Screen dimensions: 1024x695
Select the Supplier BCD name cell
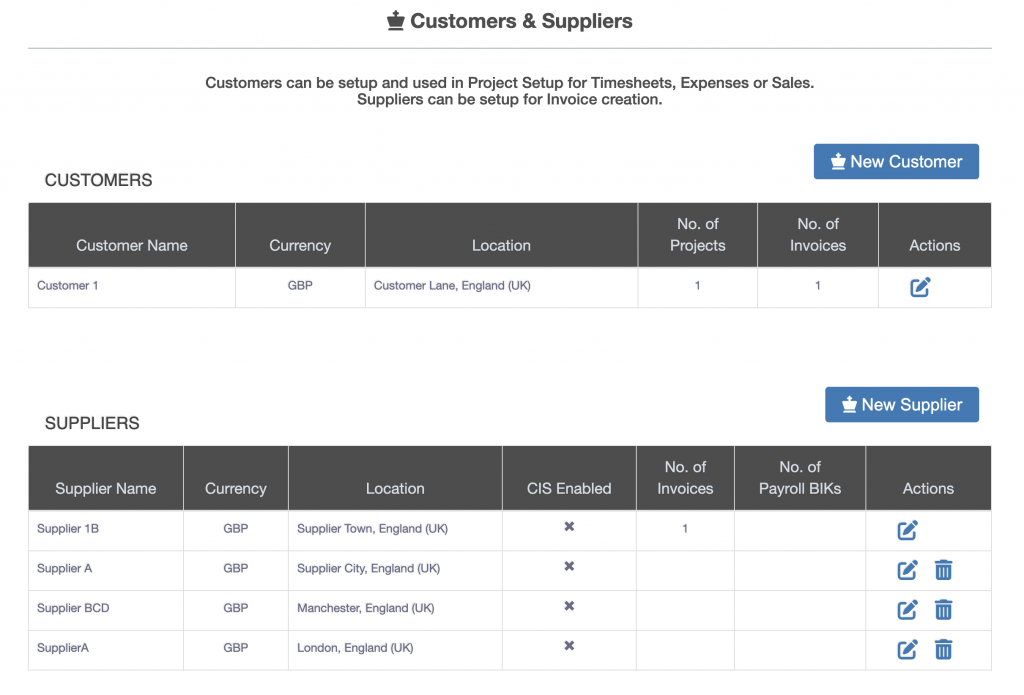point(73,608)
